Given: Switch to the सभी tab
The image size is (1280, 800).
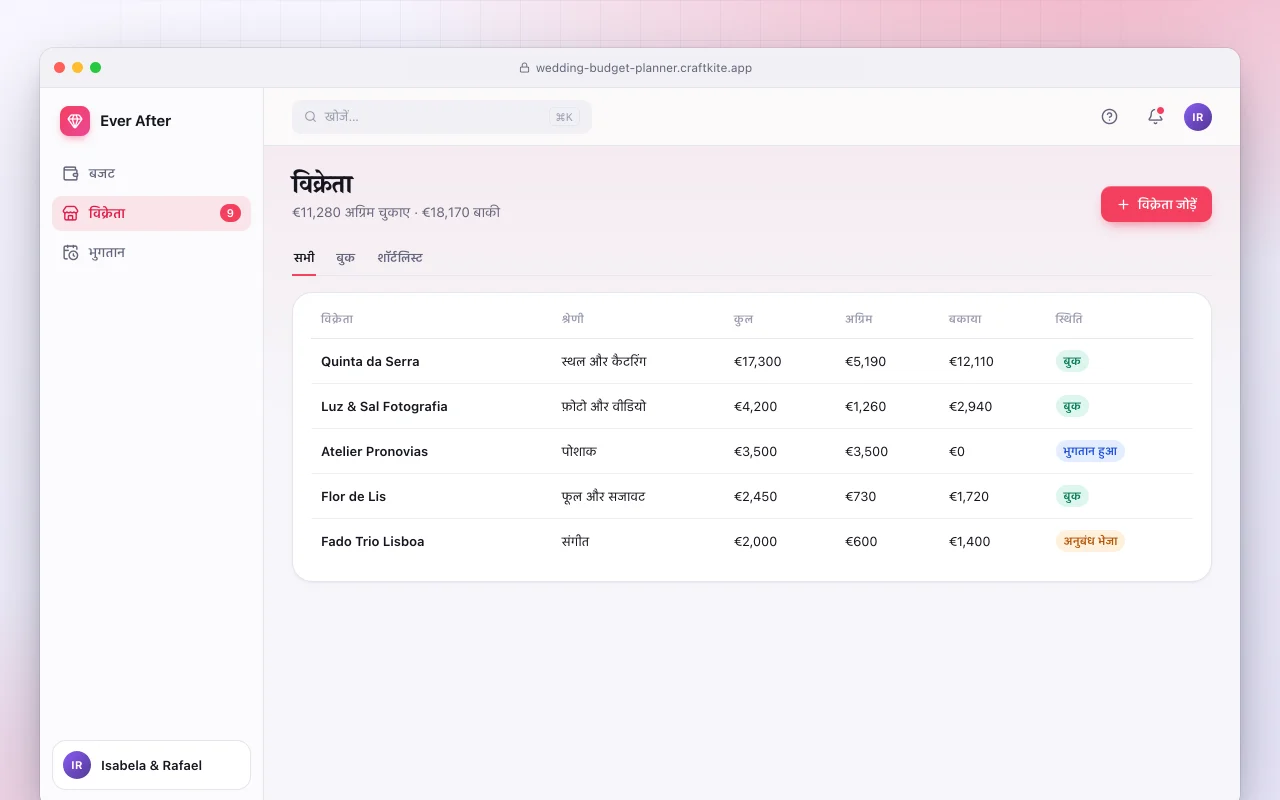Looking at the screenshot, I should click(304, 258).
